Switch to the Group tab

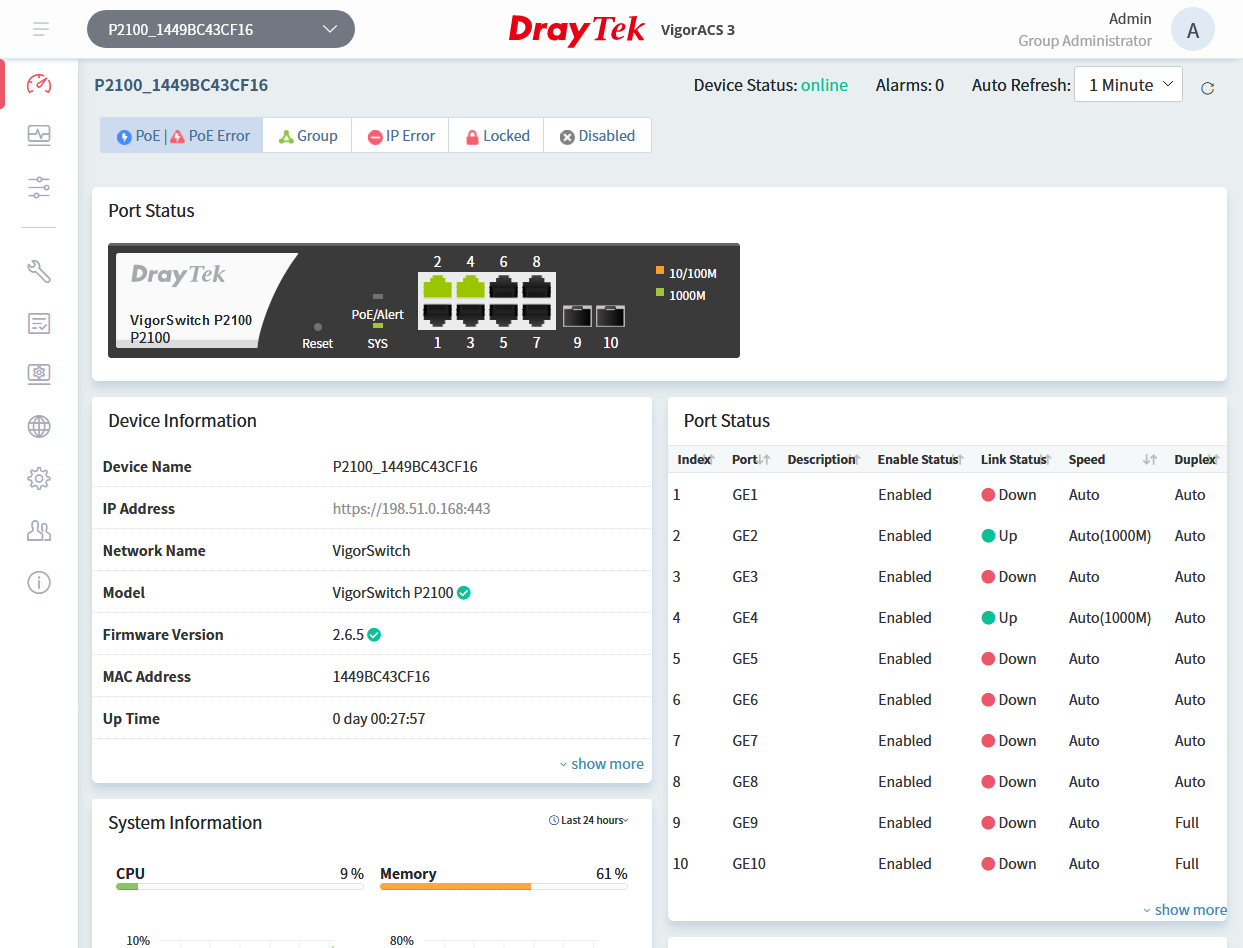(x=307, y=136)
